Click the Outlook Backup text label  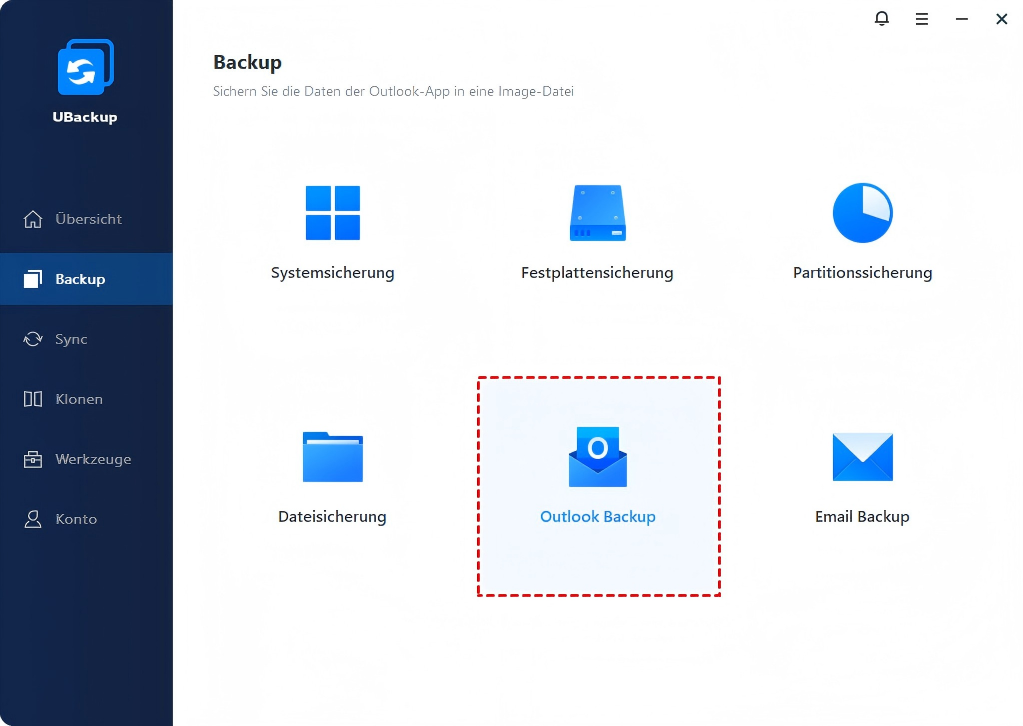tap(597, 517)
